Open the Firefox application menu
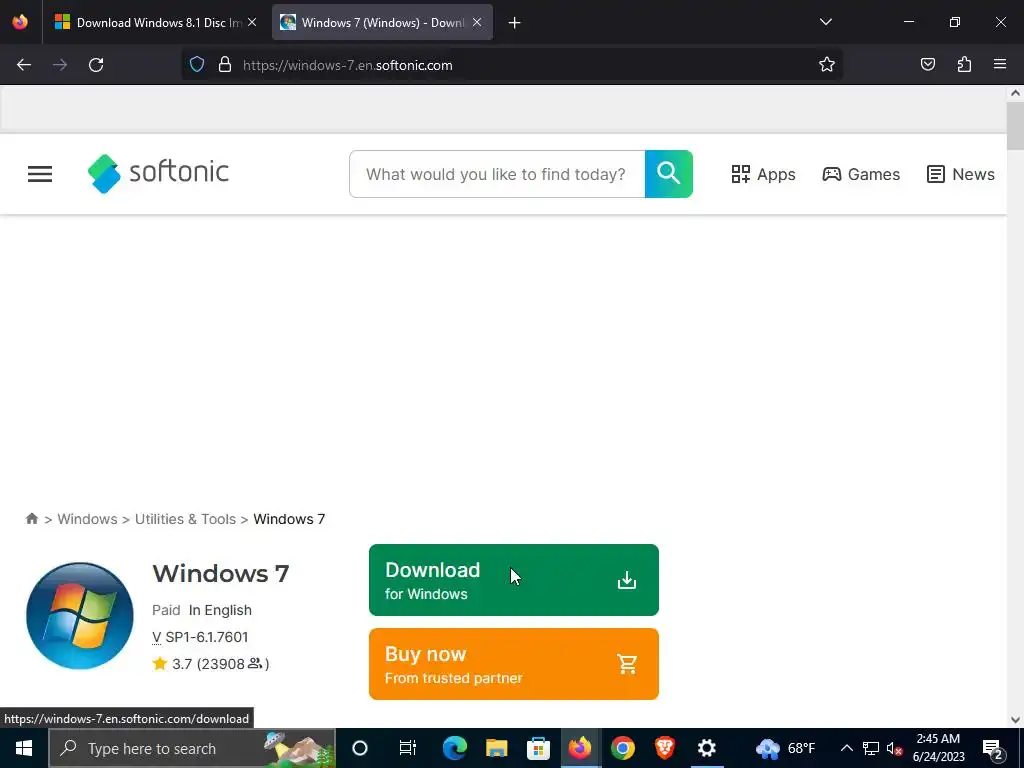 pos(1000,65)
